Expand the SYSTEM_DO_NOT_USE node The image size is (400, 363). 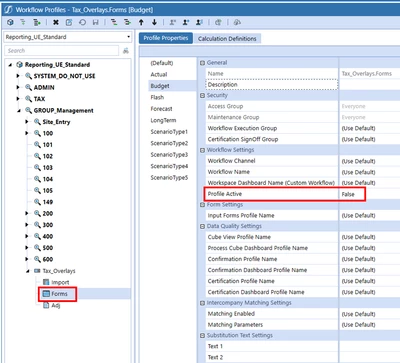click(x=18, y=76)
